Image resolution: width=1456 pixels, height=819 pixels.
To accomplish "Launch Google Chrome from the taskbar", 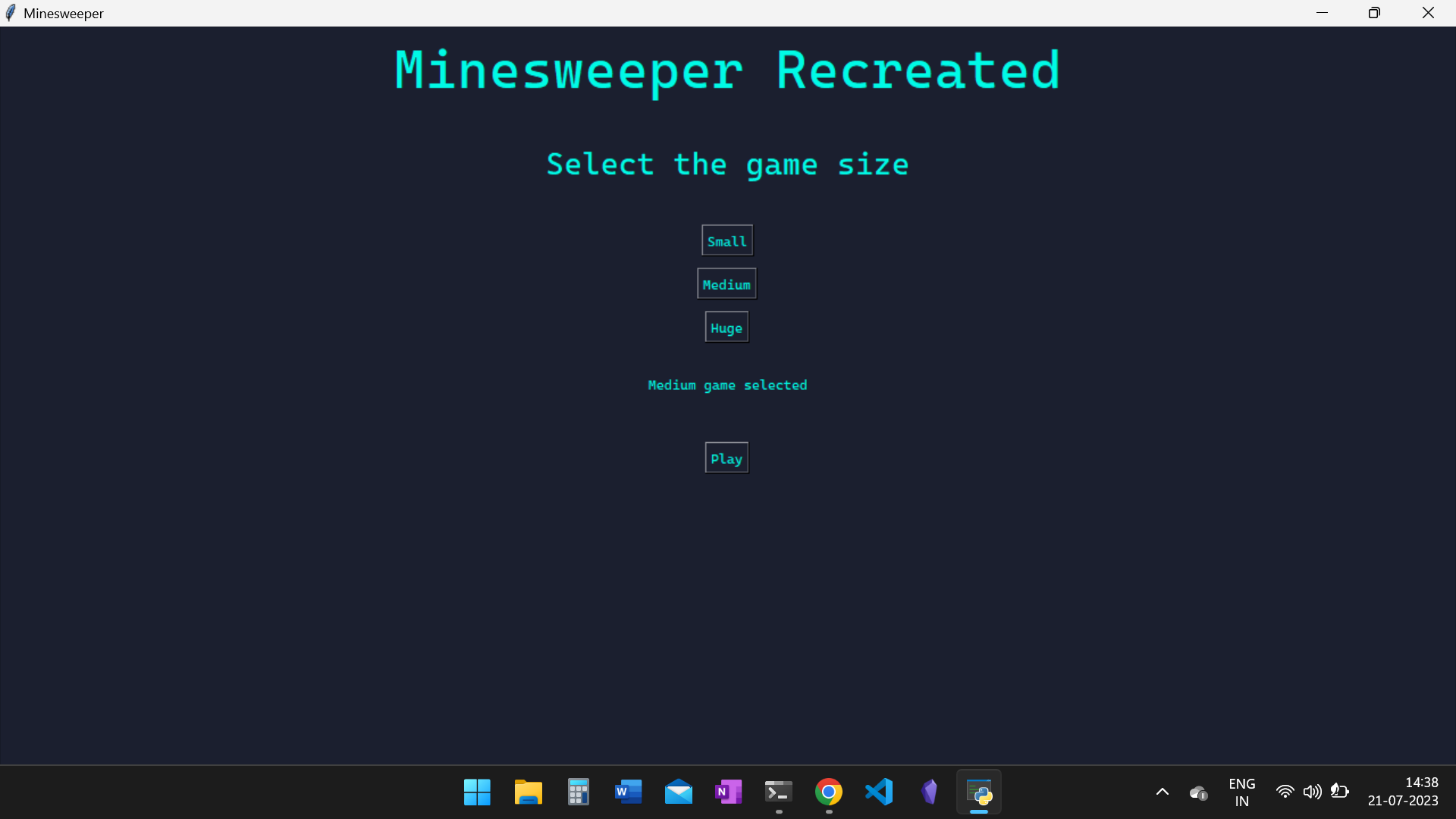I will pyautogui.click(x=829, y=791).
